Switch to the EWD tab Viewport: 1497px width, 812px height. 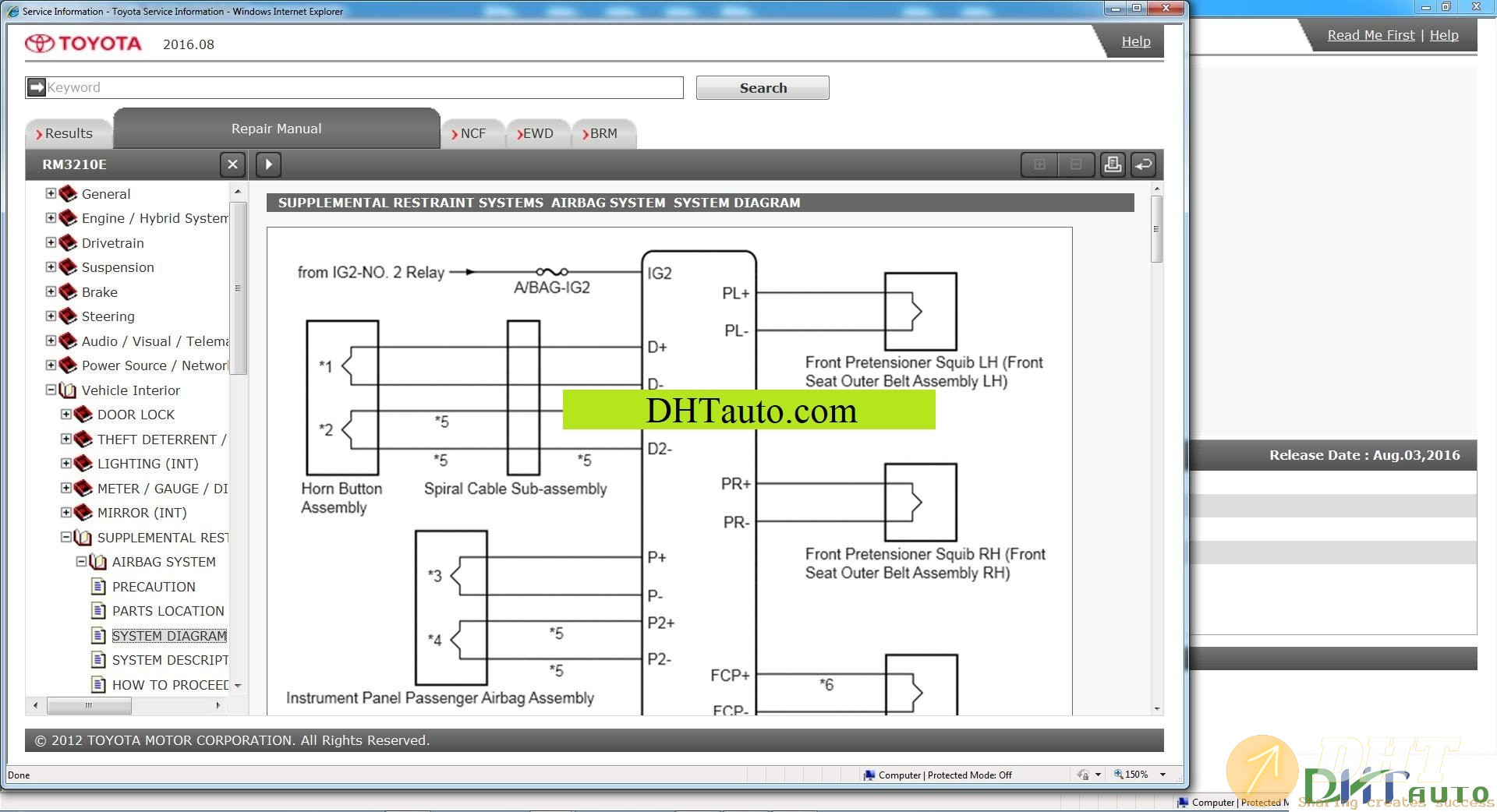pyautogui.click(x=537, y=133)
